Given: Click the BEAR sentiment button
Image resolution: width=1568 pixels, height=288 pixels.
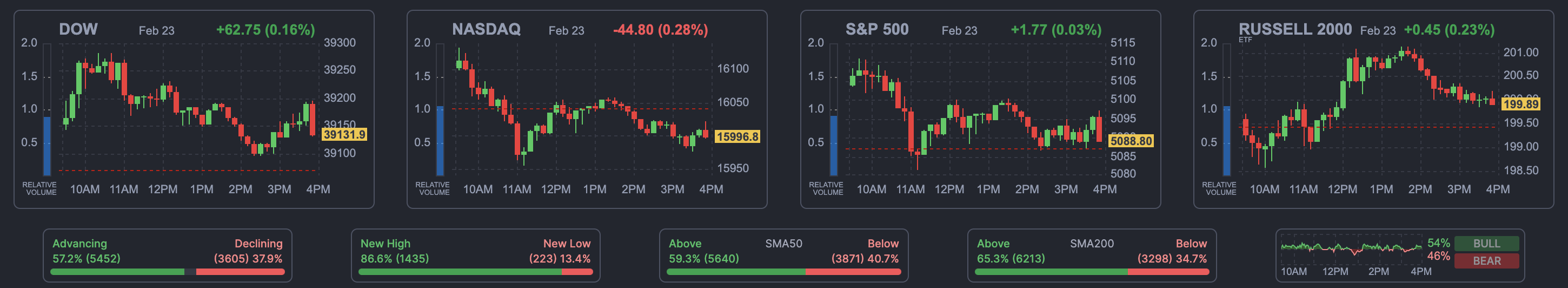Looking at the screenshot, I should [x=1486, y=260].
